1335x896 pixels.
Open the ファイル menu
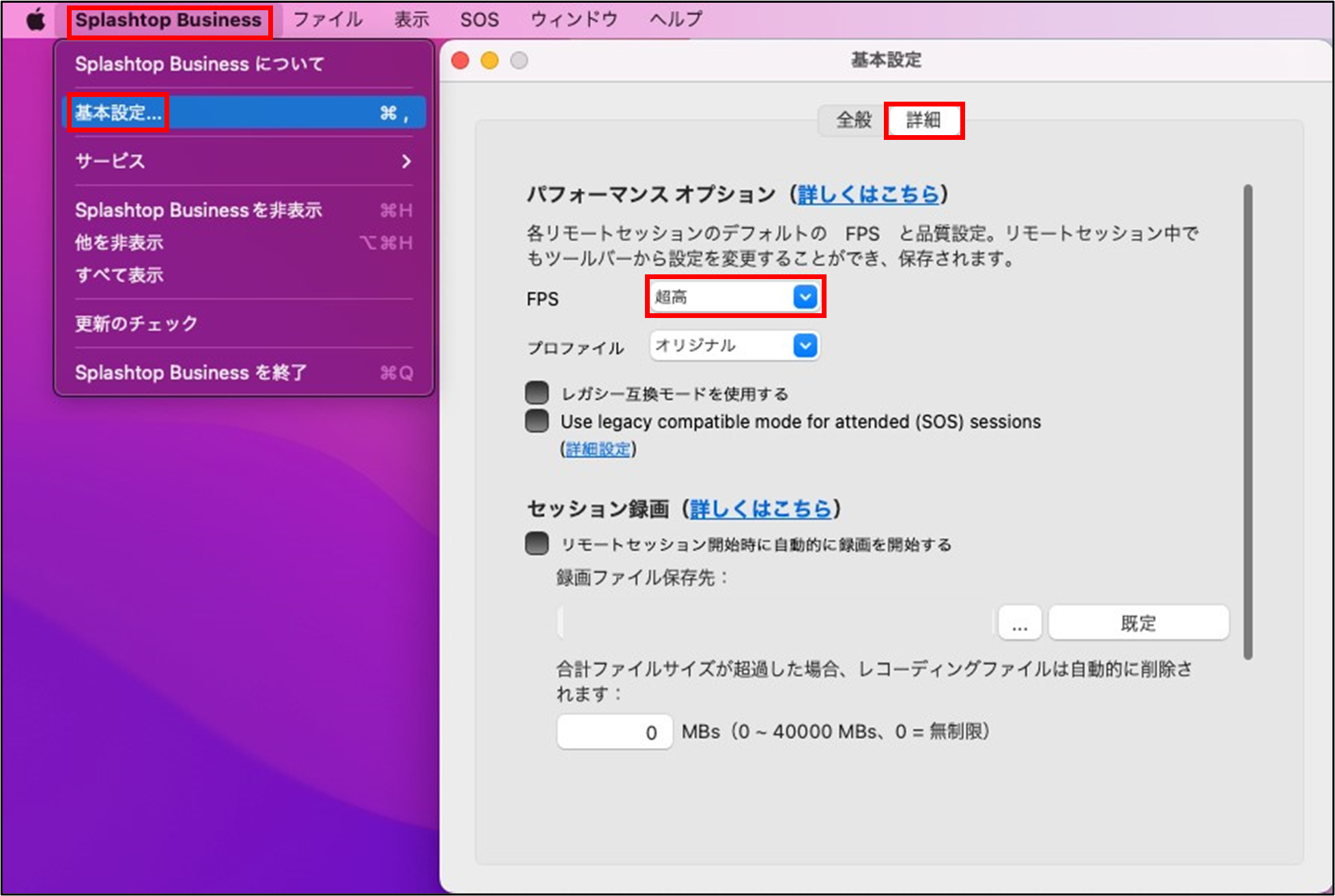click(328, 18)
